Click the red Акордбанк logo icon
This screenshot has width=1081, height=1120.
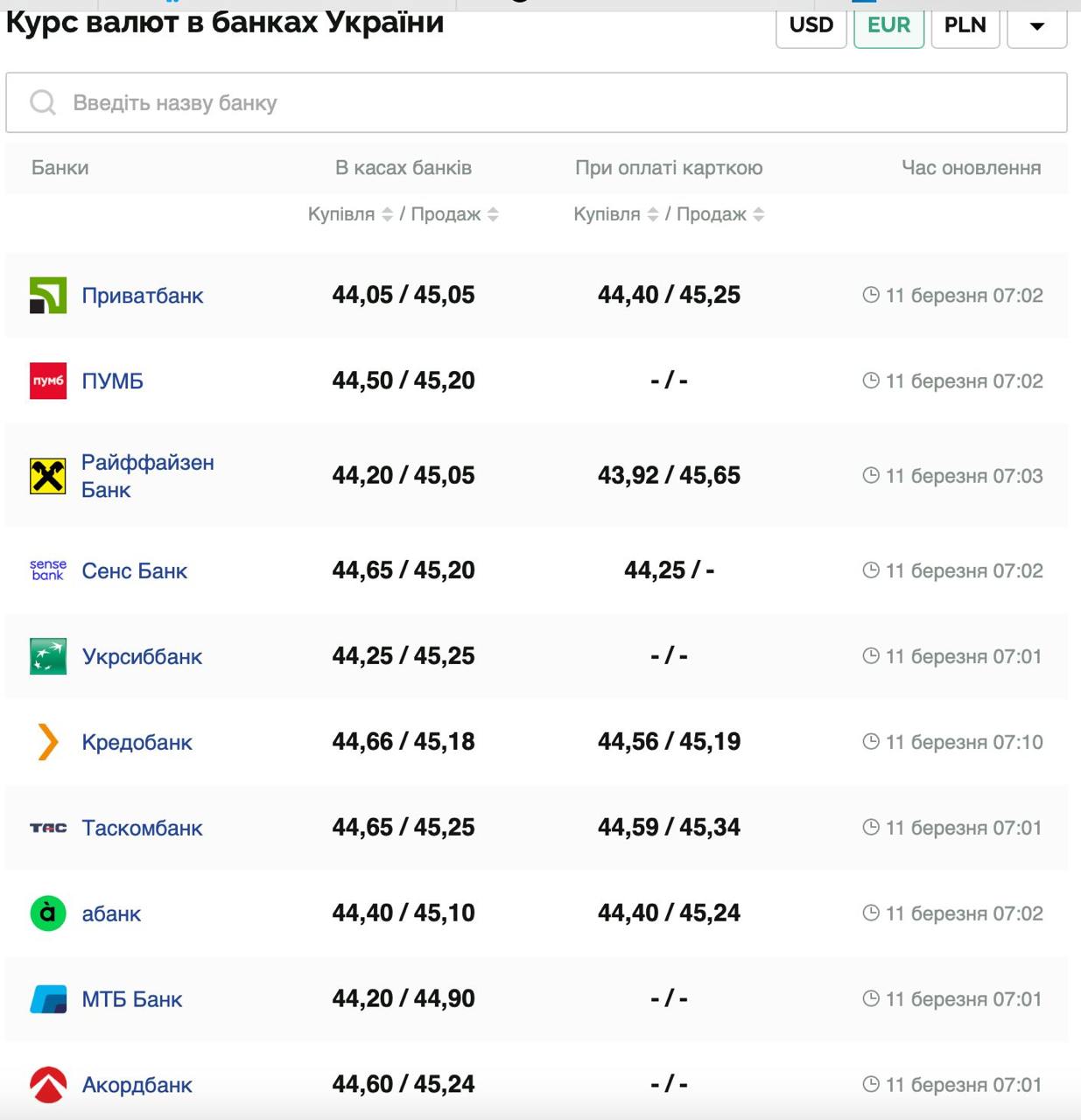(48, 1085)
